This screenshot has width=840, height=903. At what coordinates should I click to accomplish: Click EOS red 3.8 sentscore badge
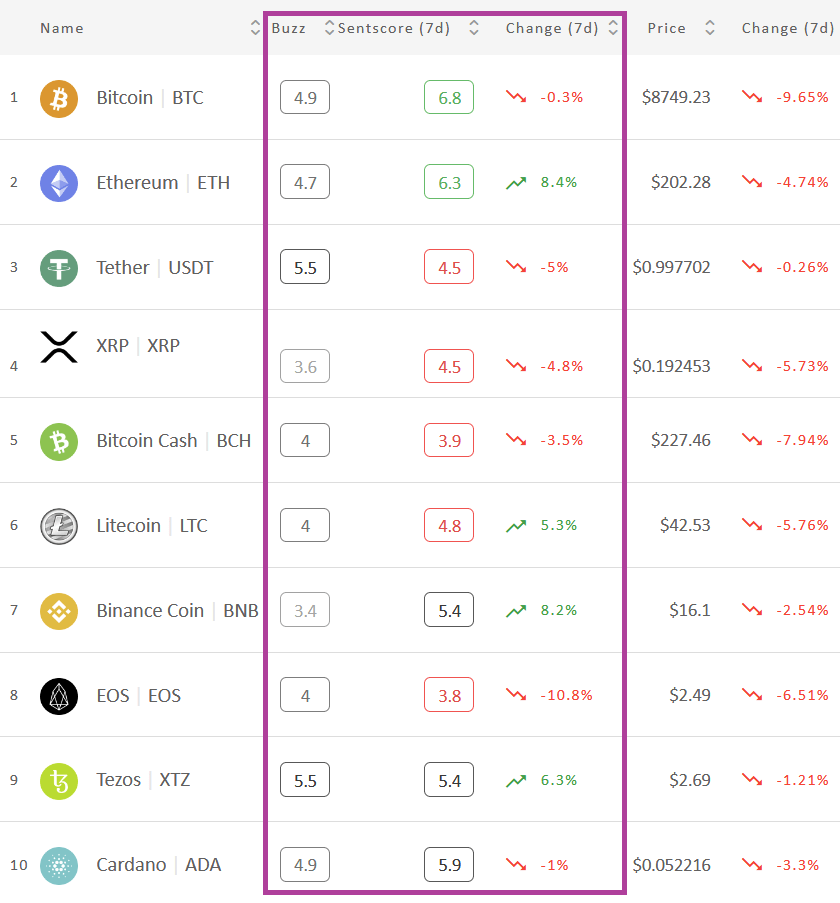coord(449,695)
